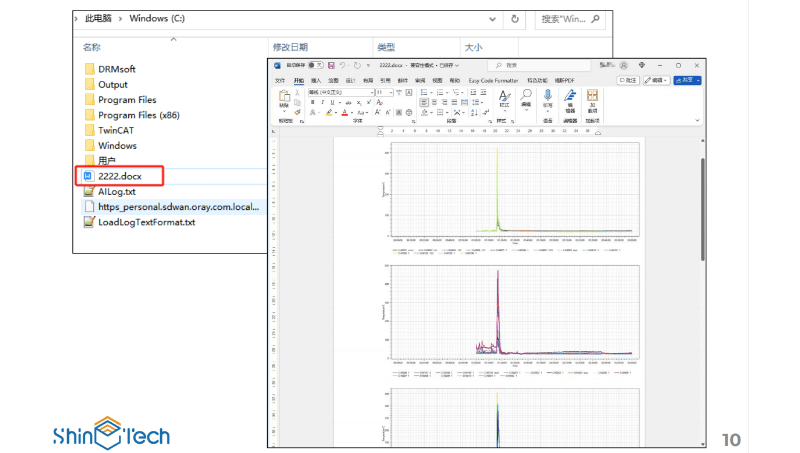Click the Cut scissors icon

point(297,92)
